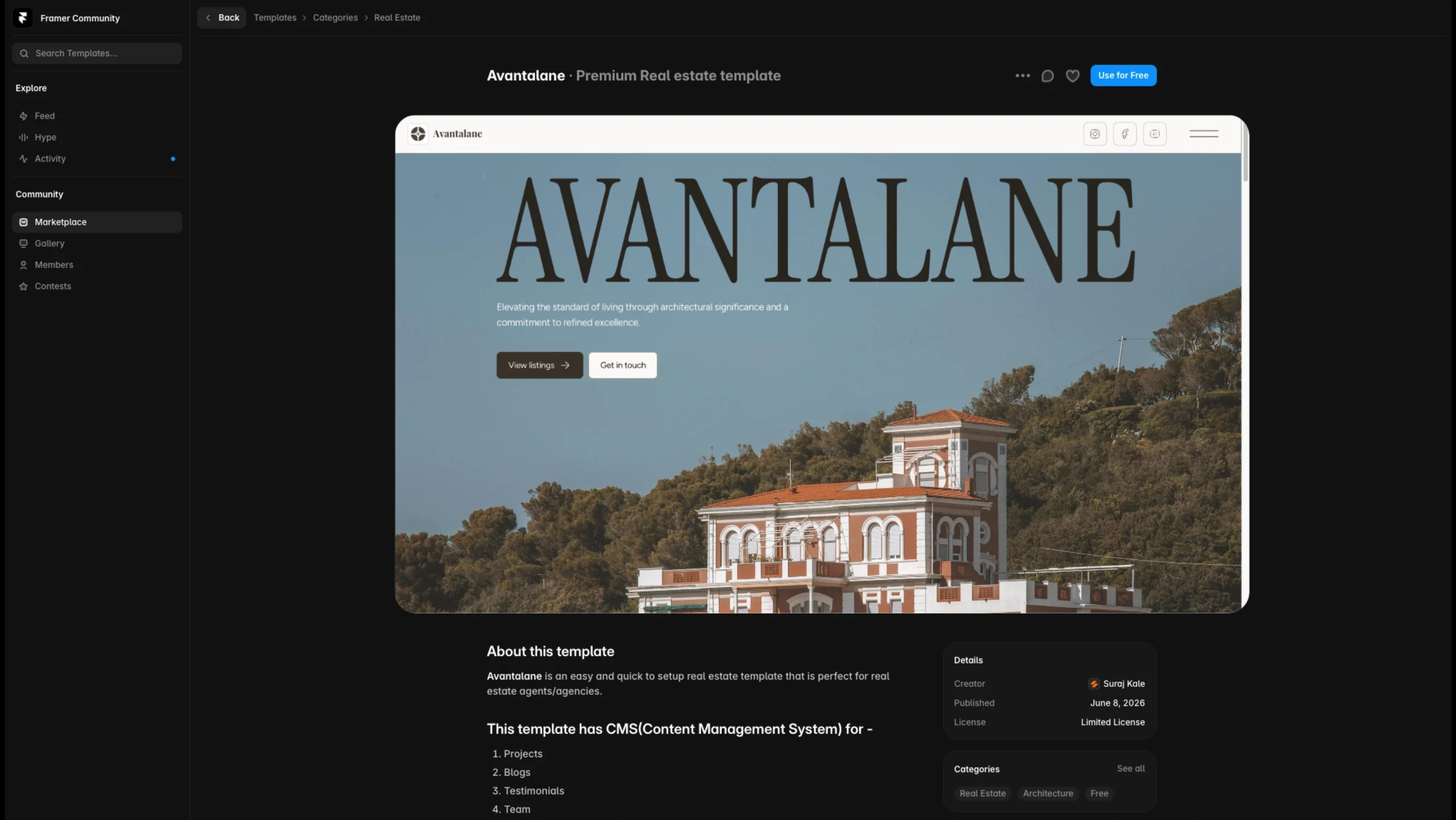Click the Use for Free button

point(1123,75)
